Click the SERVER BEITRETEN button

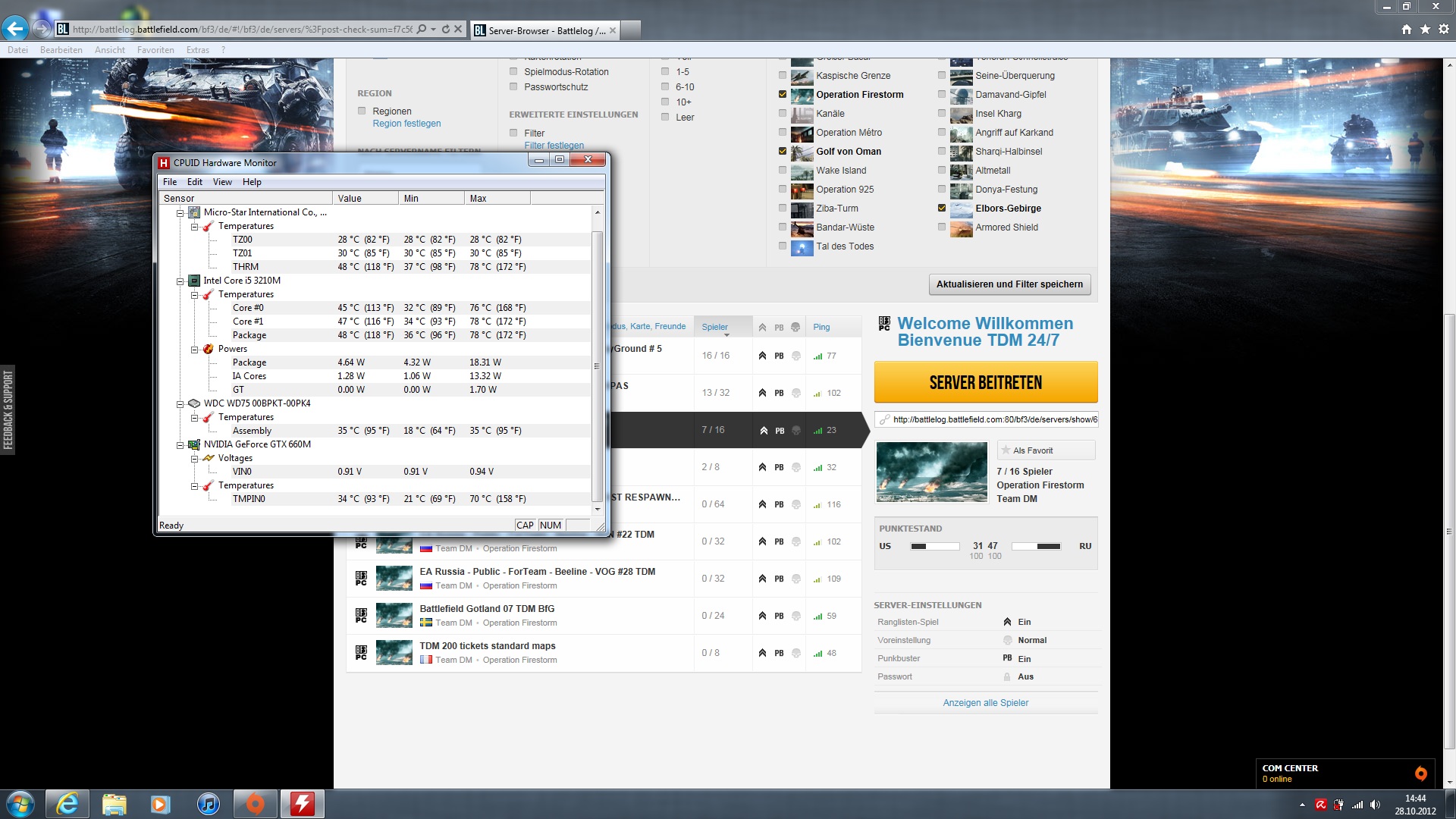pyautogui.click(x=985, y=382)
